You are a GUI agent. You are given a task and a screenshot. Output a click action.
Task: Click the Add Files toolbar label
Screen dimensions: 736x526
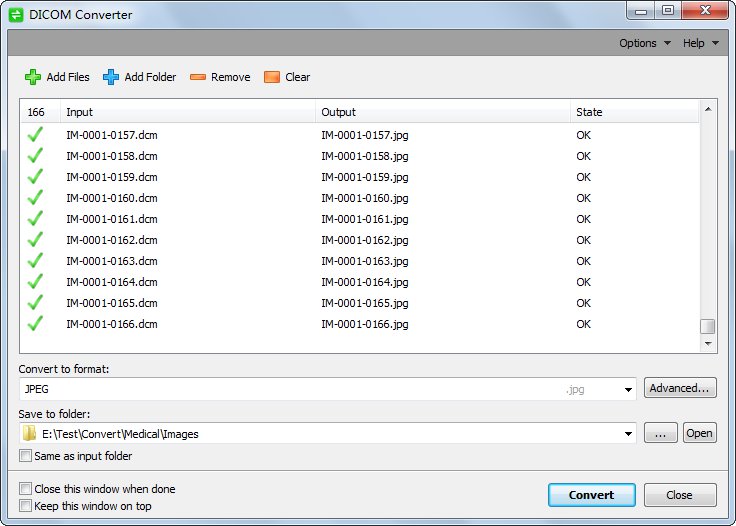[68, 77]
